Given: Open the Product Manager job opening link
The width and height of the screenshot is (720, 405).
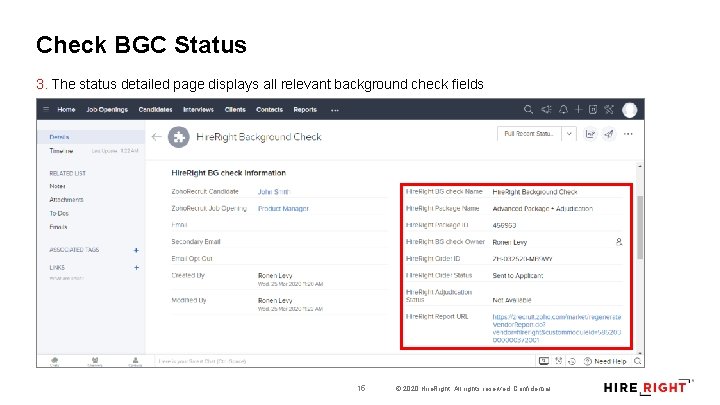Looking at the screenshot, I should pos(283,208).
